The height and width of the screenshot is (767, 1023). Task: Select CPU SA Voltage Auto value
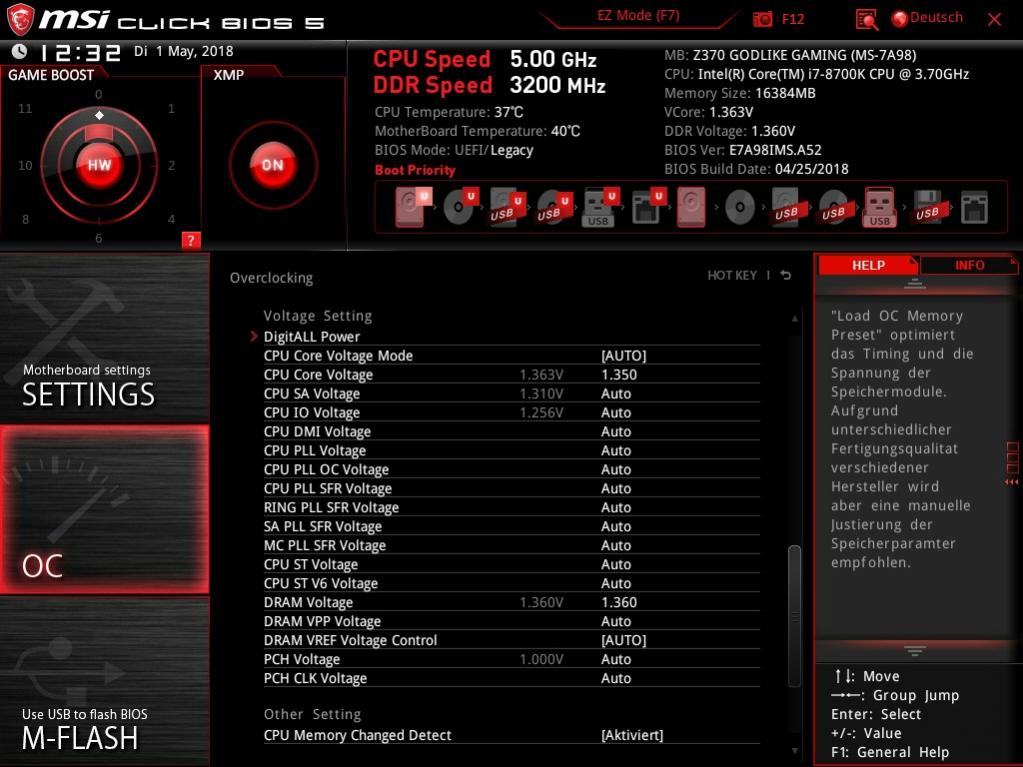tap(616, 394)
